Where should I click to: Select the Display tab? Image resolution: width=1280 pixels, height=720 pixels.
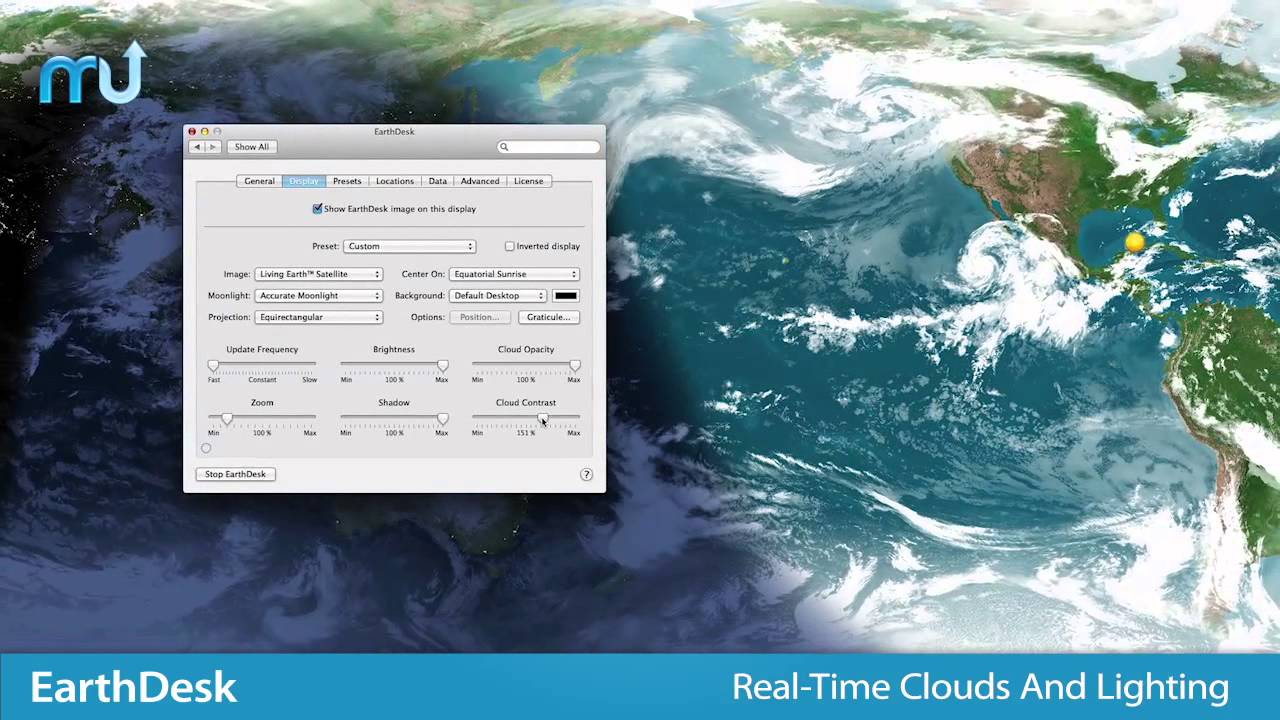coord(304,181)
